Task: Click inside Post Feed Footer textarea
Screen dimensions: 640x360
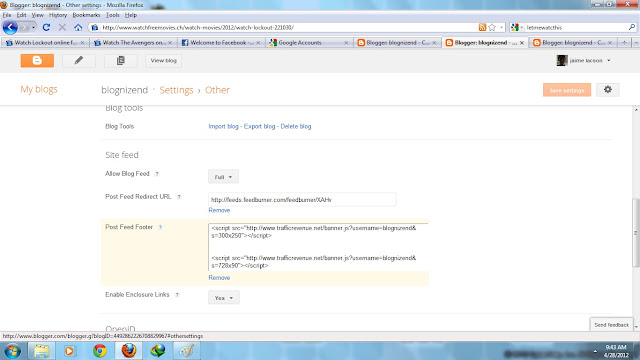Action: pos(318,247)
